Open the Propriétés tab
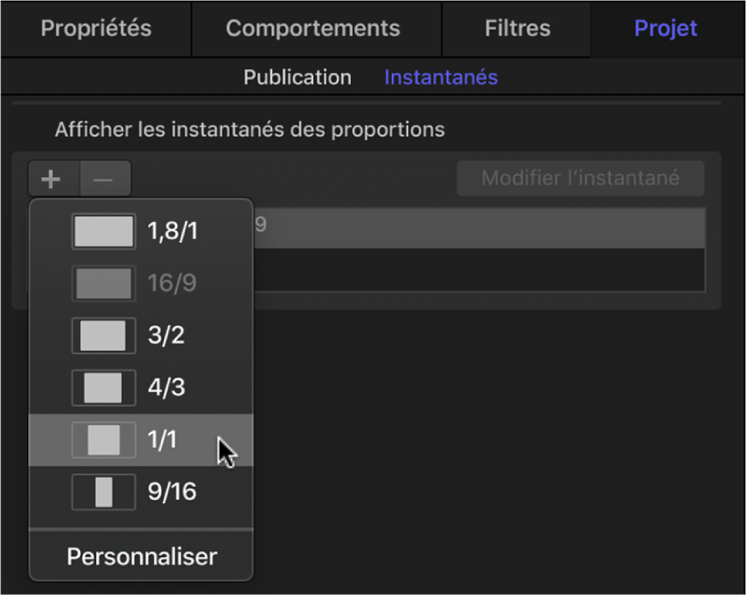 (x=96, y=28)
